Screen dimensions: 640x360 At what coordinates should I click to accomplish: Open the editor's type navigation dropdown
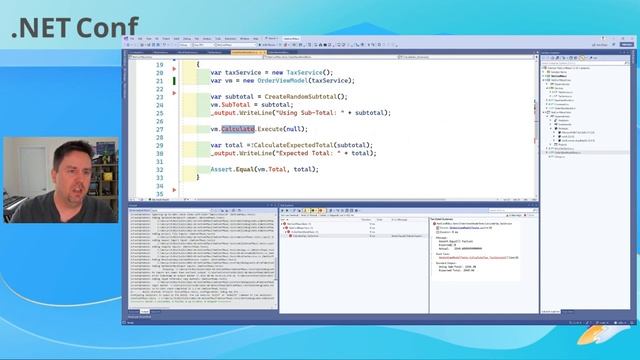tap(331, 57)
